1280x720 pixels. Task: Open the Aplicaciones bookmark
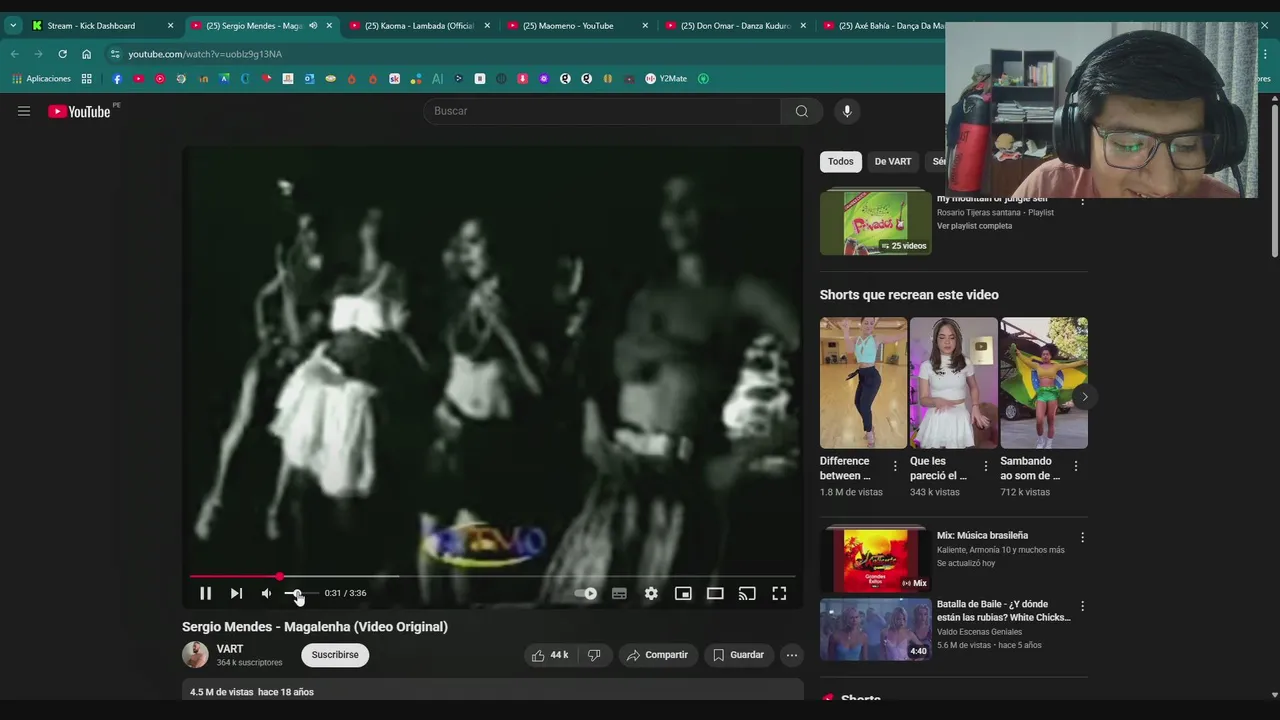[41, 79]
